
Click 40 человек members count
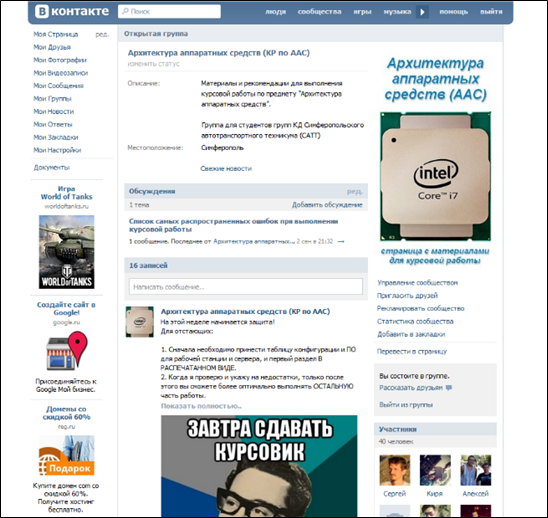pos(396,442)
